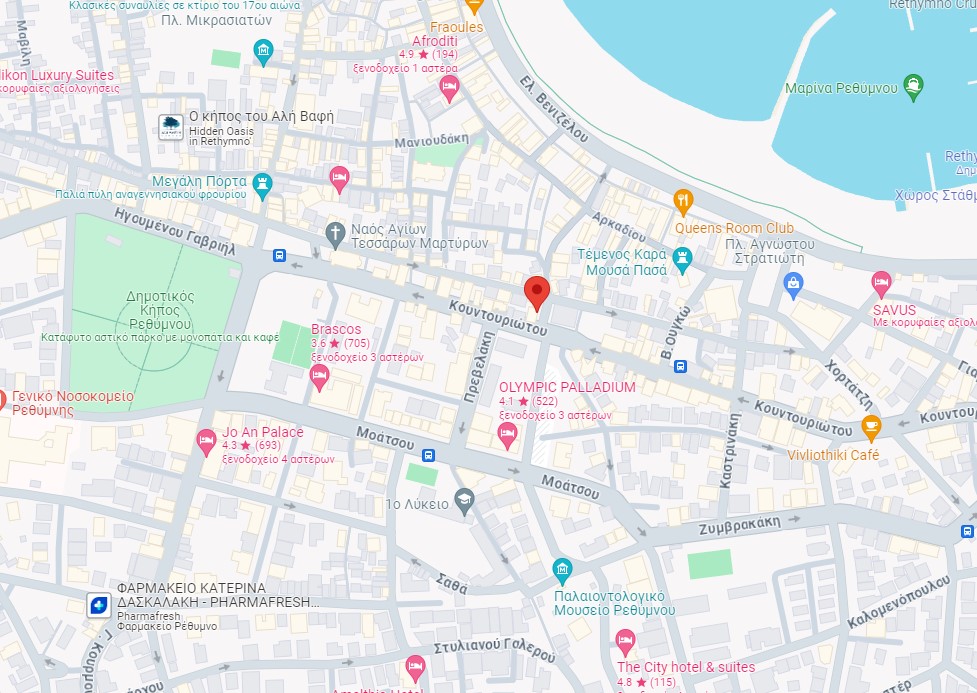Click the bus stop icon on Μοάτσου

(x=428, y=455)
